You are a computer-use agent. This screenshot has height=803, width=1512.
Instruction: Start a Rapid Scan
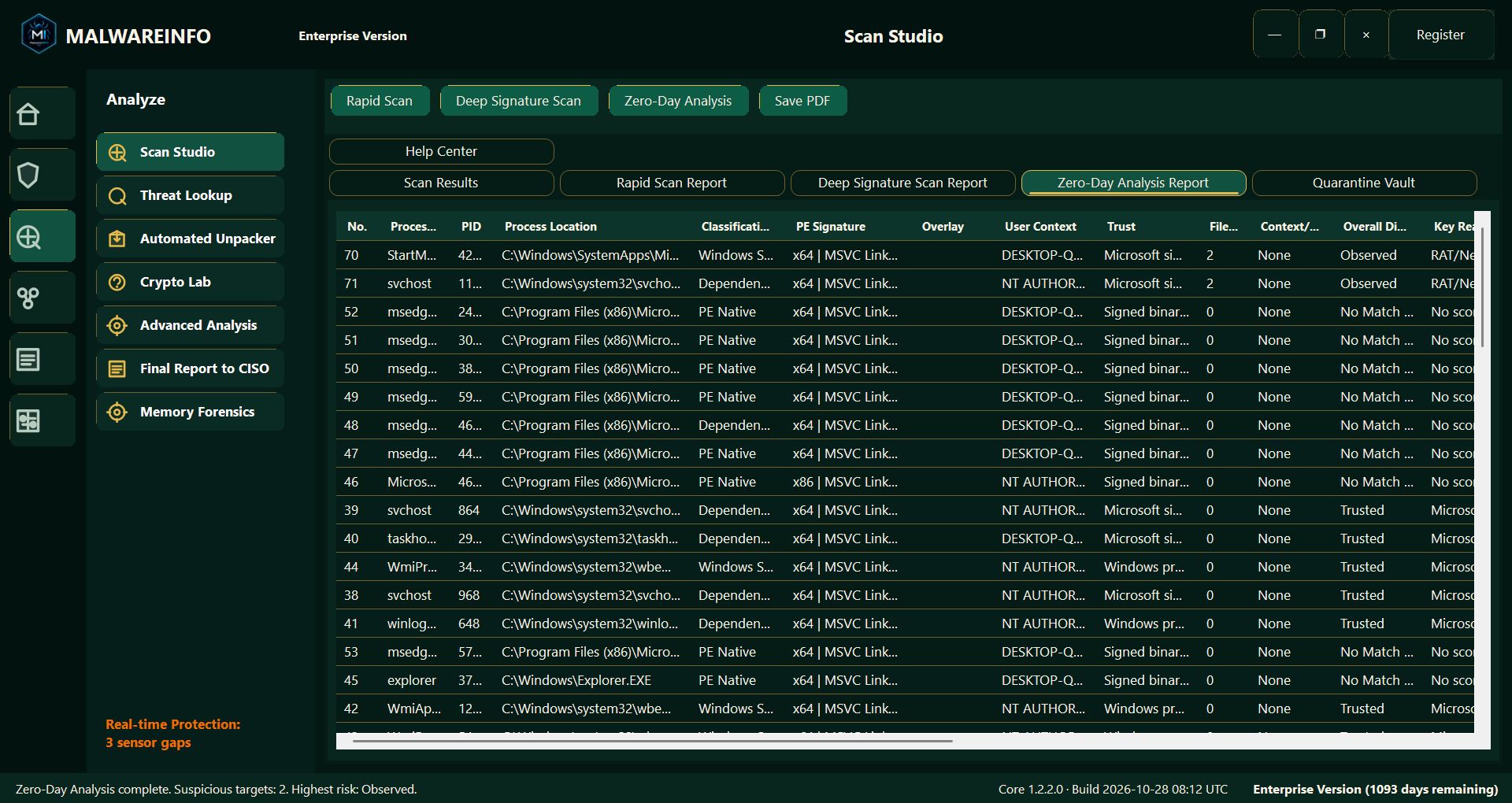click(380, 101)
